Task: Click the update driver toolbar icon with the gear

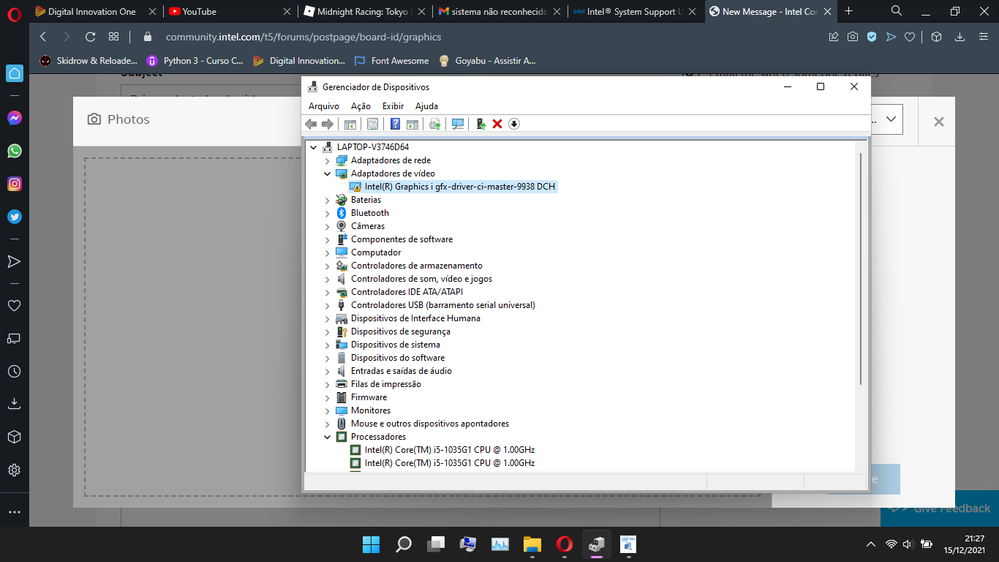Action: (435, 124)
